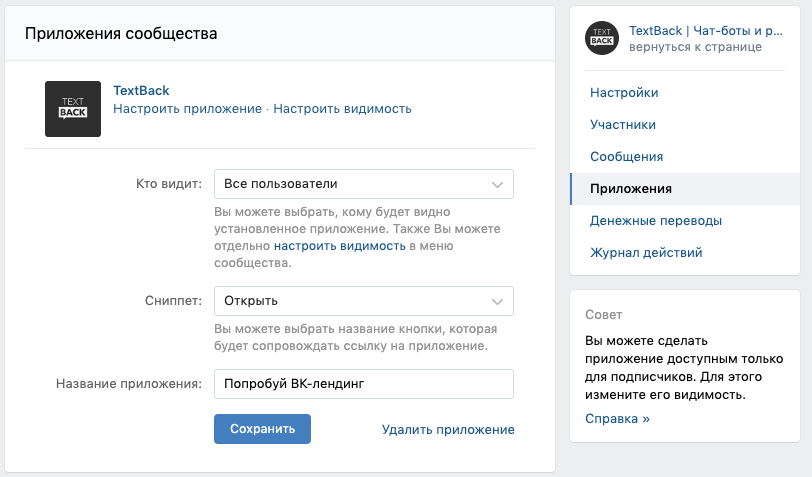Viewport: 812px width, 477px height.
Task: Click the TextBack app logo thumbnail
Action: pos(73,109)
